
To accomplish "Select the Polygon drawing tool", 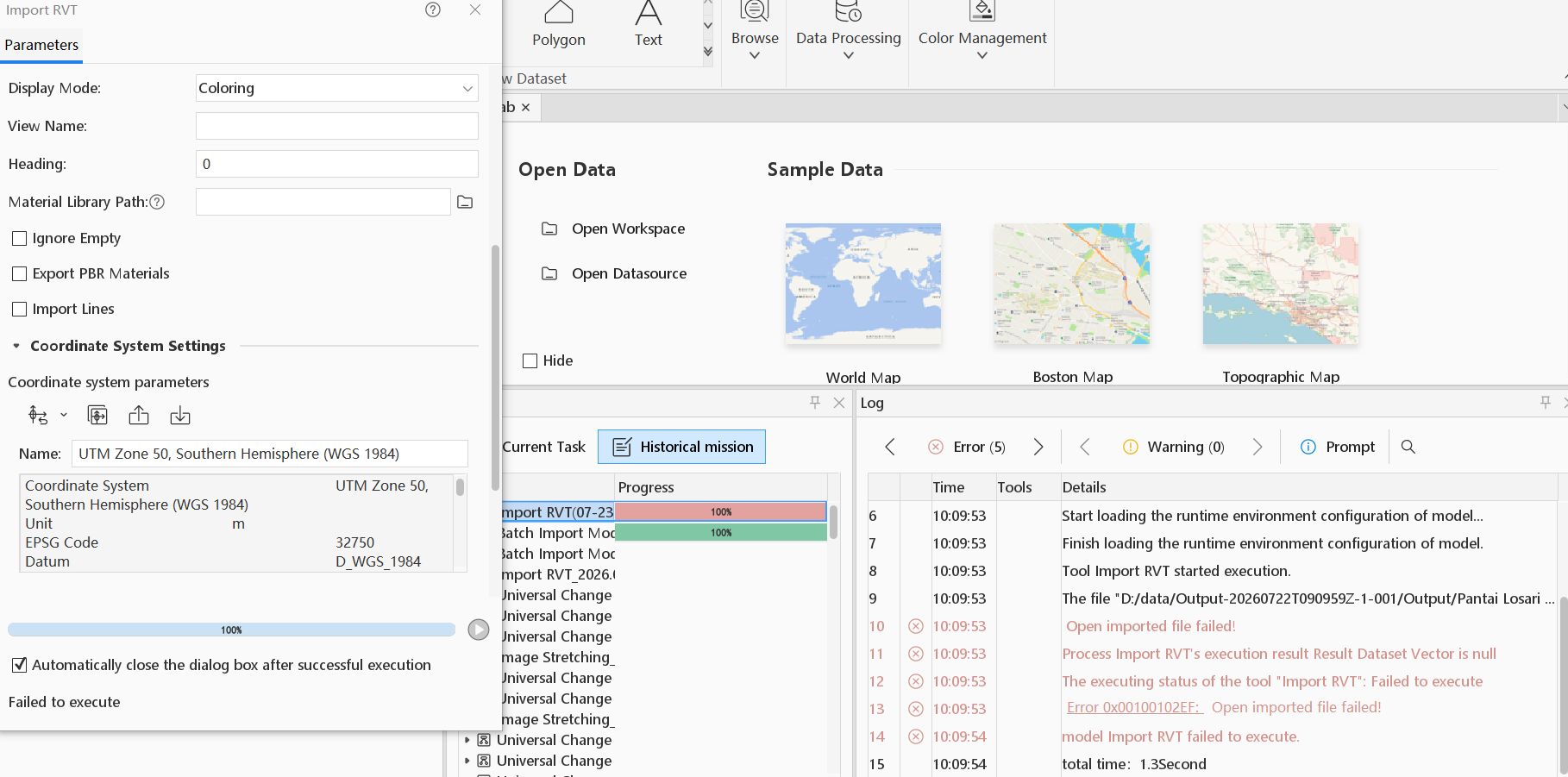I will click(x=559, y=25).
